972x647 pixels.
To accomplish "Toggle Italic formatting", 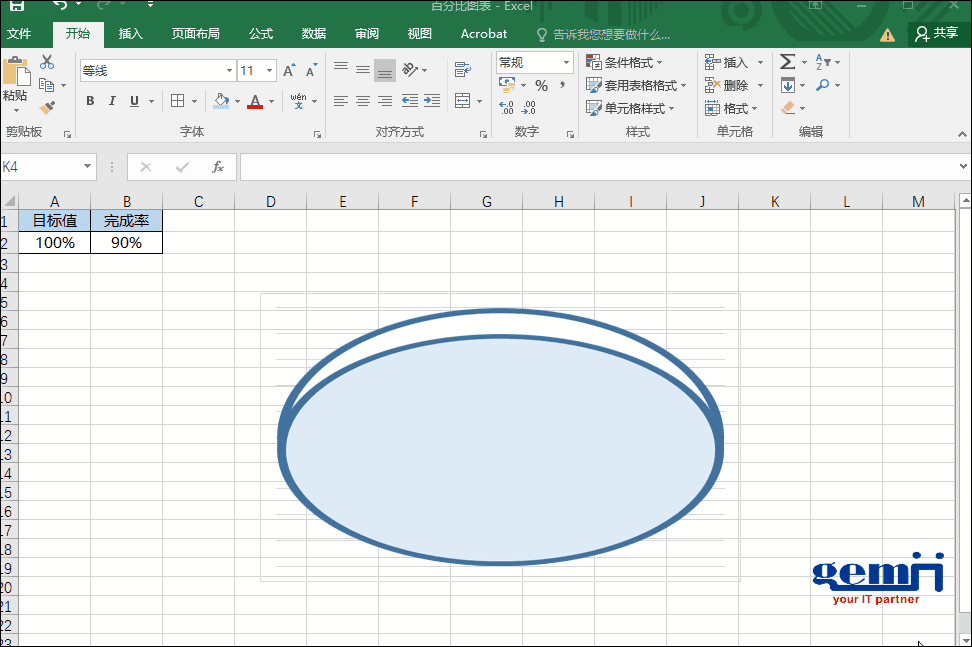I will [112, 101].
